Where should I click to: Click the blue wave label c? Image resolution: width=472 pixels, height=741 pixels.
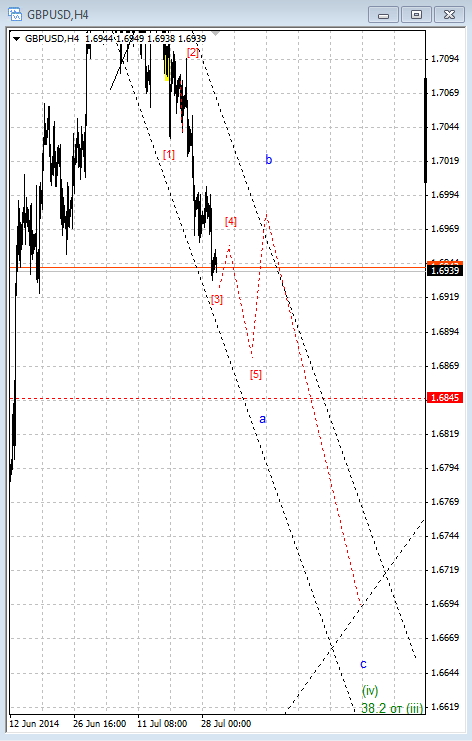click(363, 664)
